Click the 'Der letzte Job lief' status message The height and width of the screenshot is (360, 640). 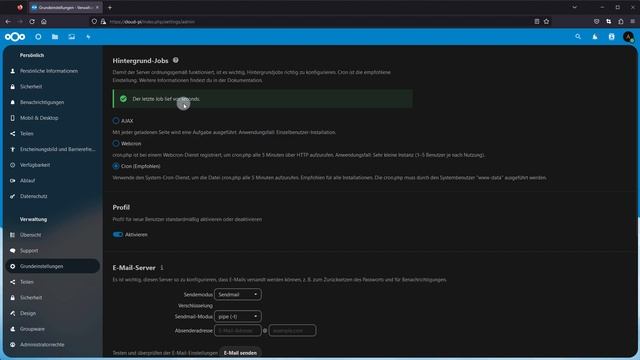click(166, 99)
